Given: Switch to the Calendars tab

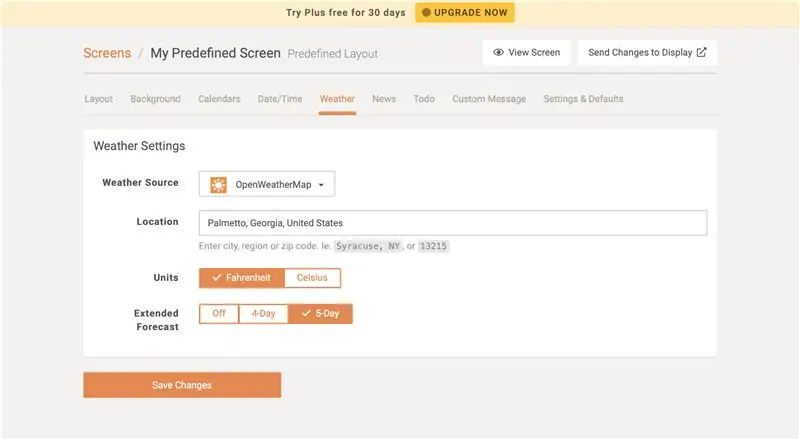Looking at the screenshot, I should pyautogui.click(x=219, y=99).
